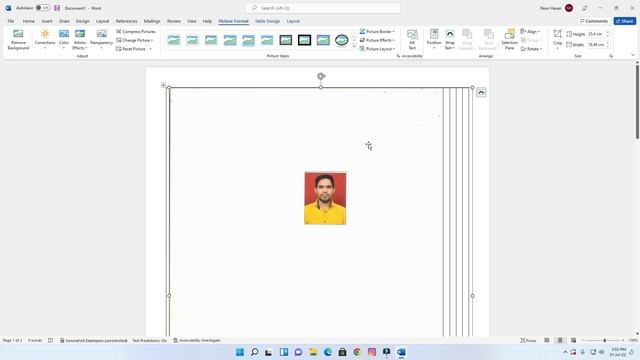The height and width of the screenshot is (360, 640).
Task: Open the Align dropdown
Action: 530,31
